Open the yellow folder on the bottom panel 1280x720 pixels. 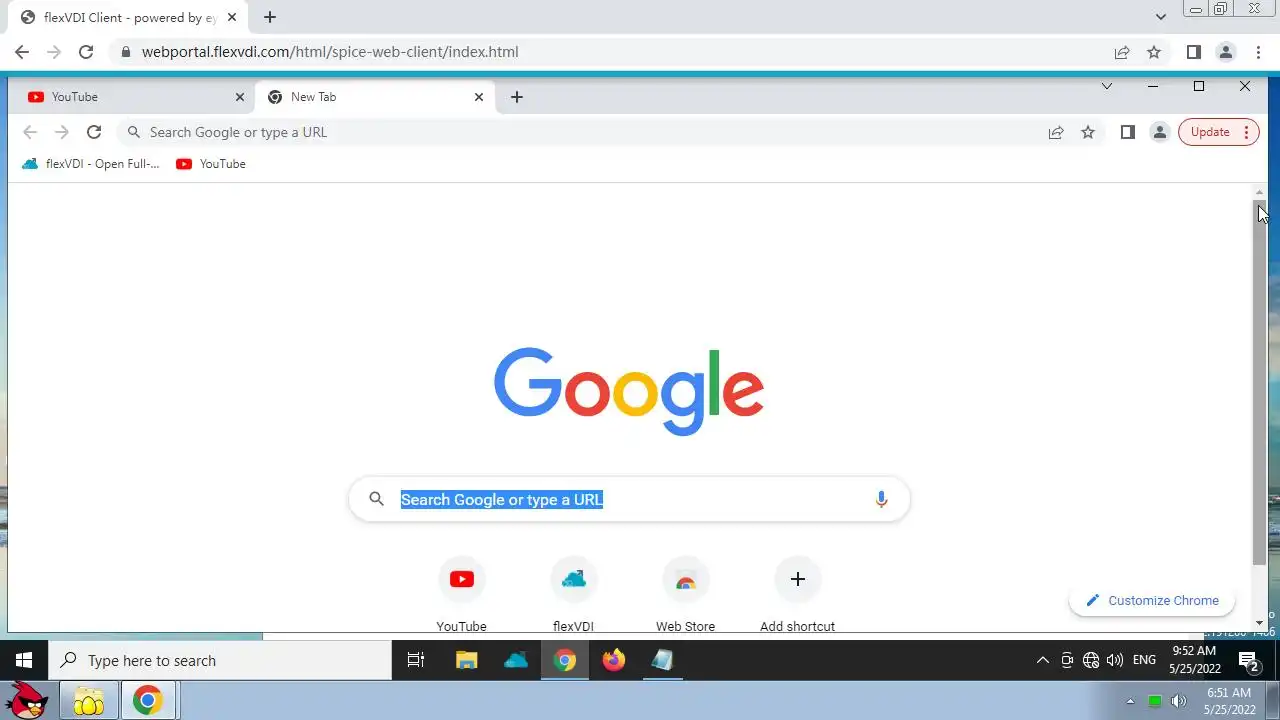pos(89,701)
